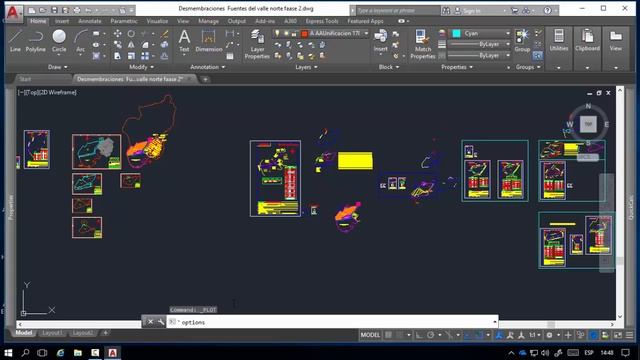
Task: Click the Plot print icon in quick access toolbar
Action: (77, 10)
